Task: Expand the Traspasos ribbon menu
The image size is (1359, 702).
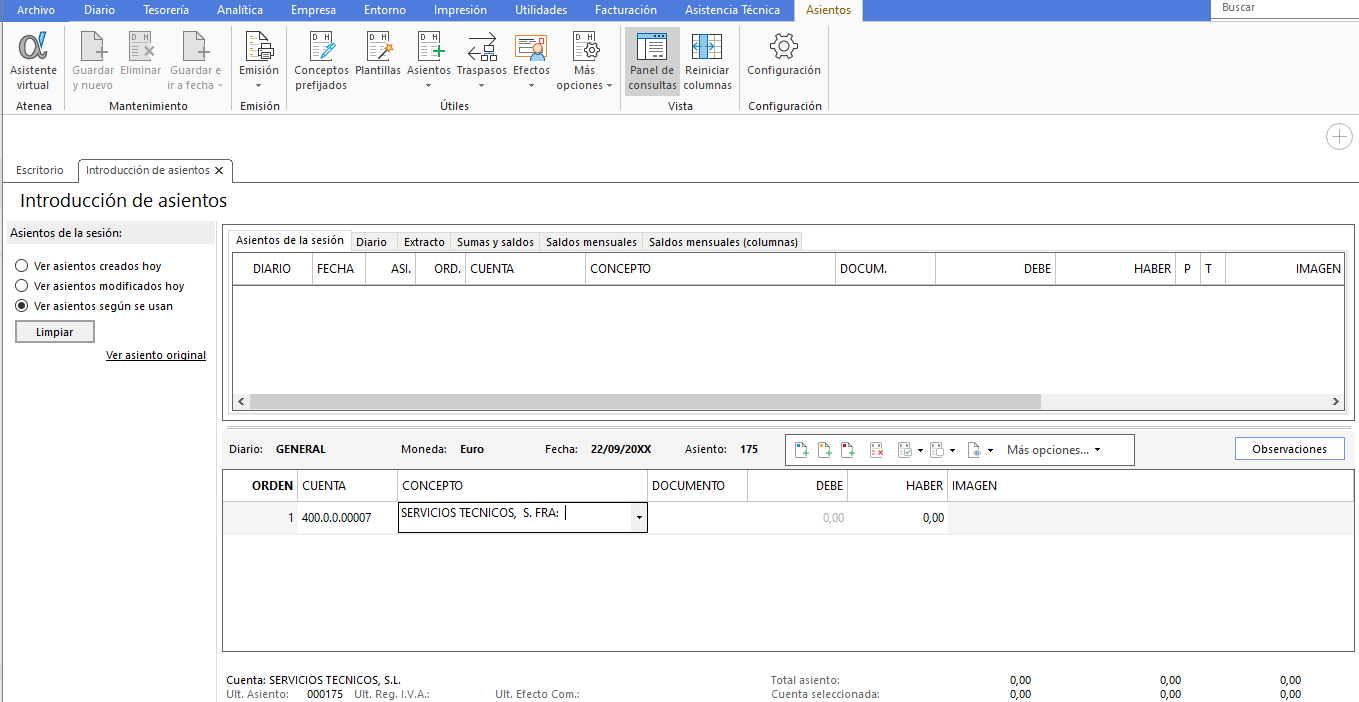Action: tap(482, 62)
